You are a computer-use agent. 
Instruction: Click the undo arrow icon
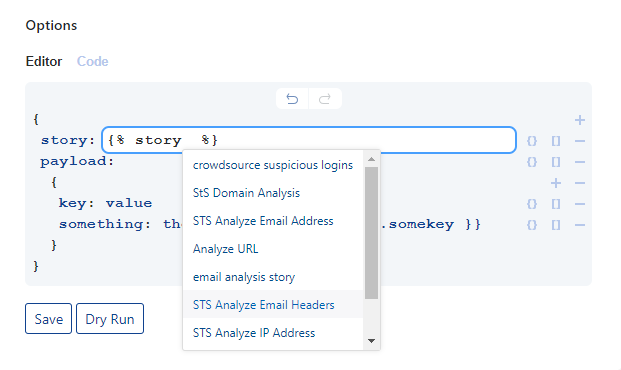[292, 99]
